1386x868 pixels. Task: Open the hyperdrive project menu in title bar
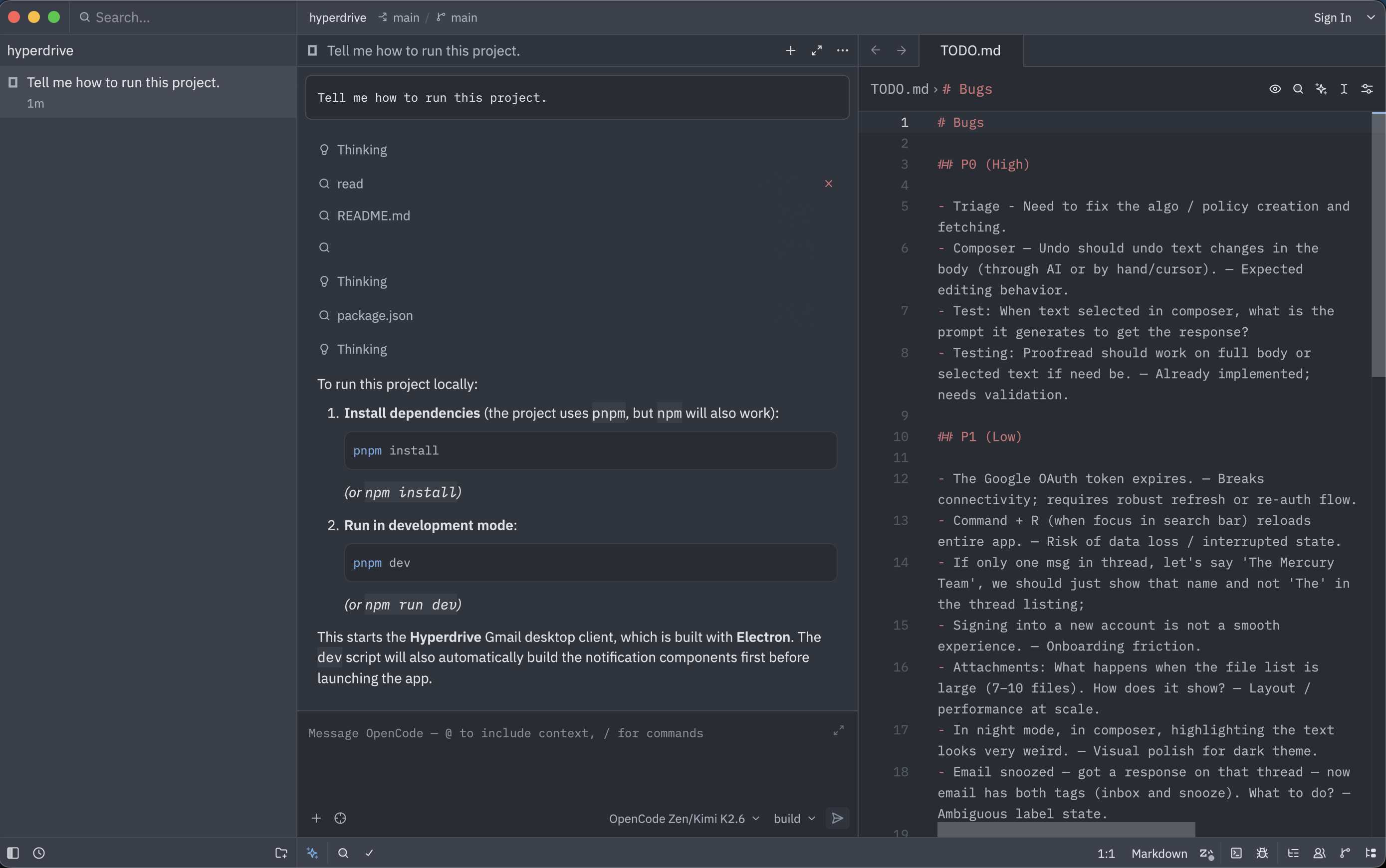[x=338, y=18]
